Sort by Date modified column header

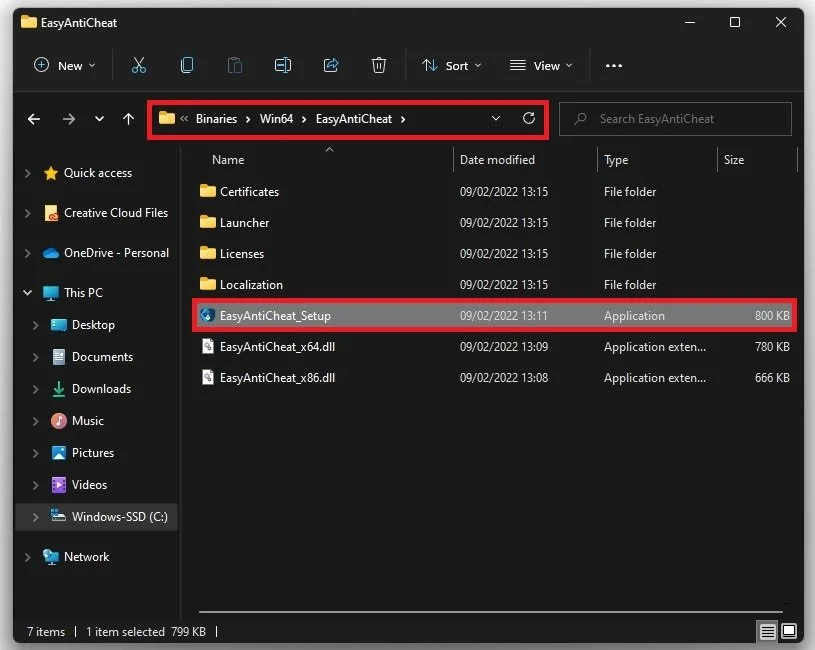click(497, 160)
